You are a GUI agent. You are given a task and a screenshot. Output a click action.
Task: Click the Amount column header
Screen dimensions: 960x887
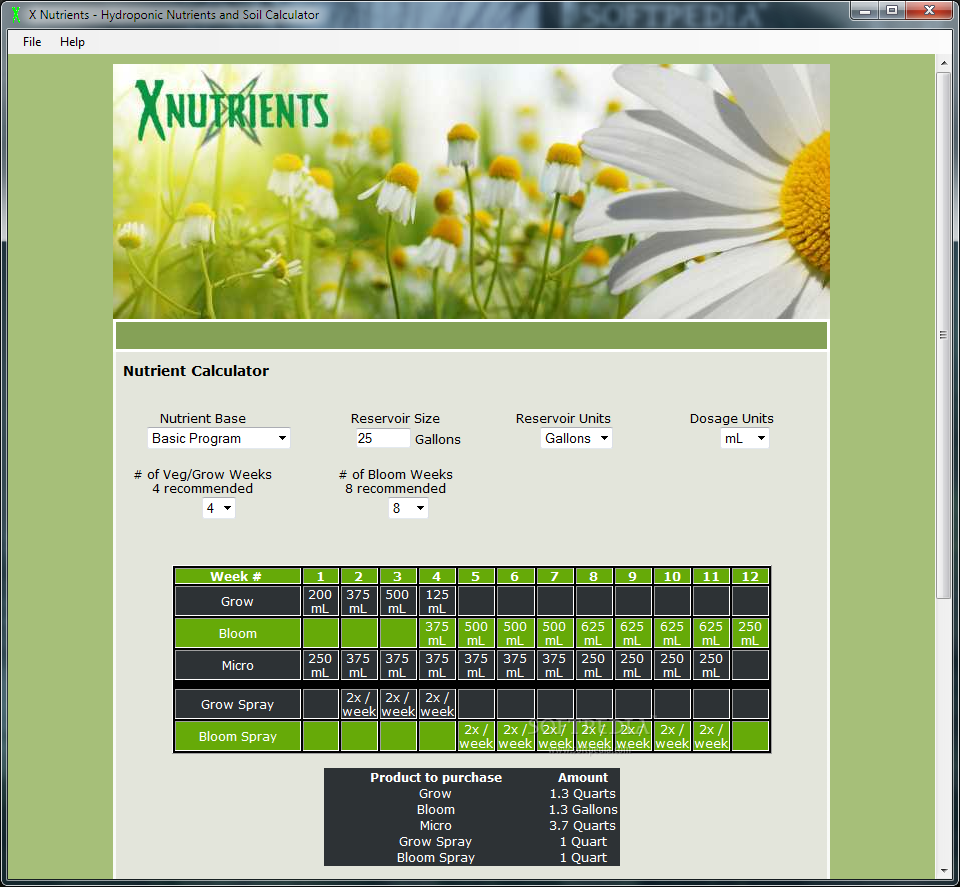click(x=583, y=777)
